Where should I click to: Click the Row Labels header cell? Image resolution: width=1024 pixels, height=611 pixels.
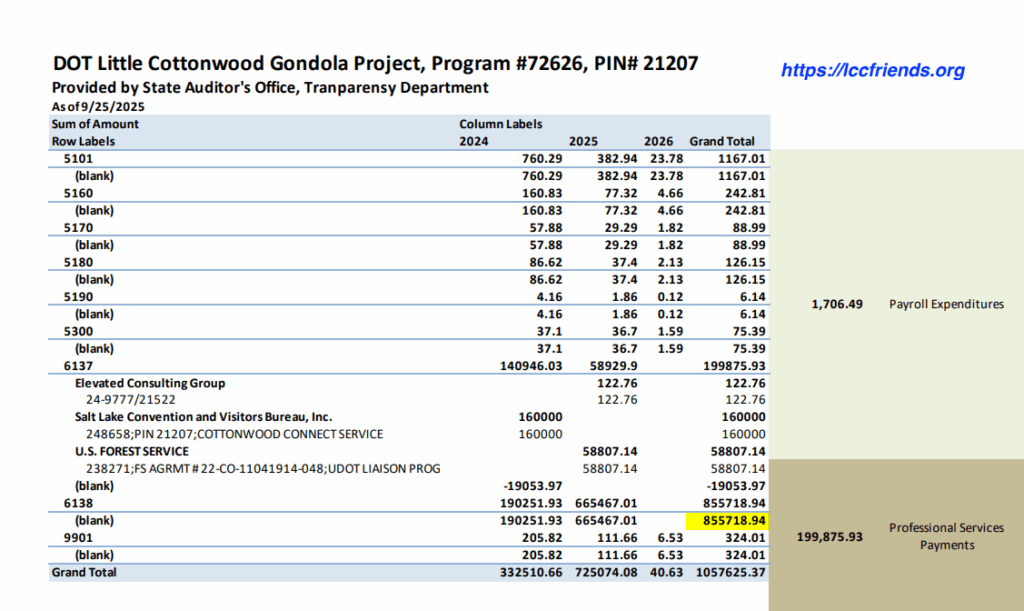pyautogui.click(x=83, y=142)
